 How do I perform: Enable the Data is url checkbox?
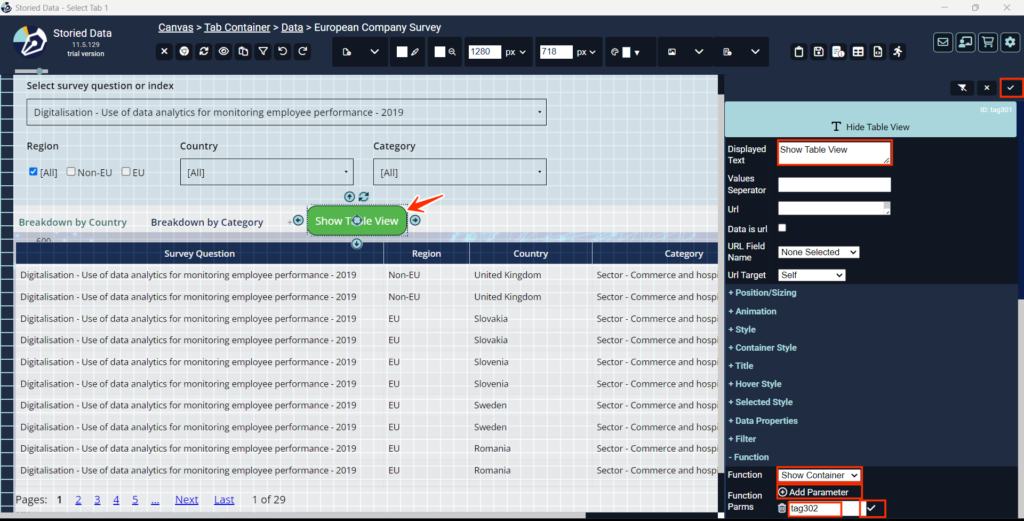782,229
